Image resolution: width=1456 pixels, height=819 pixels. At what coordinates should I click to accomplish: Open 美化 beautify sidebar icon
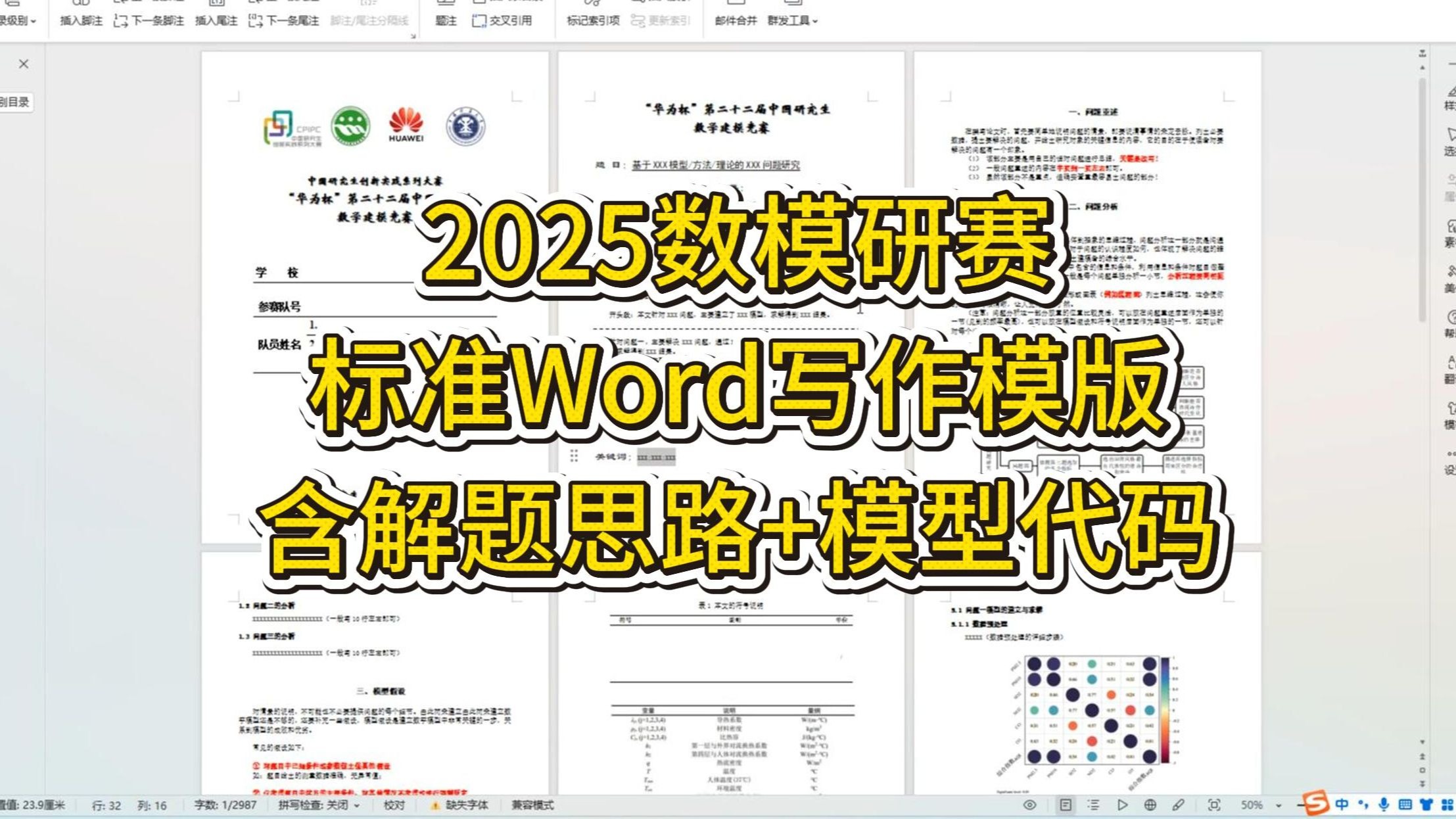pos(1450,279)
